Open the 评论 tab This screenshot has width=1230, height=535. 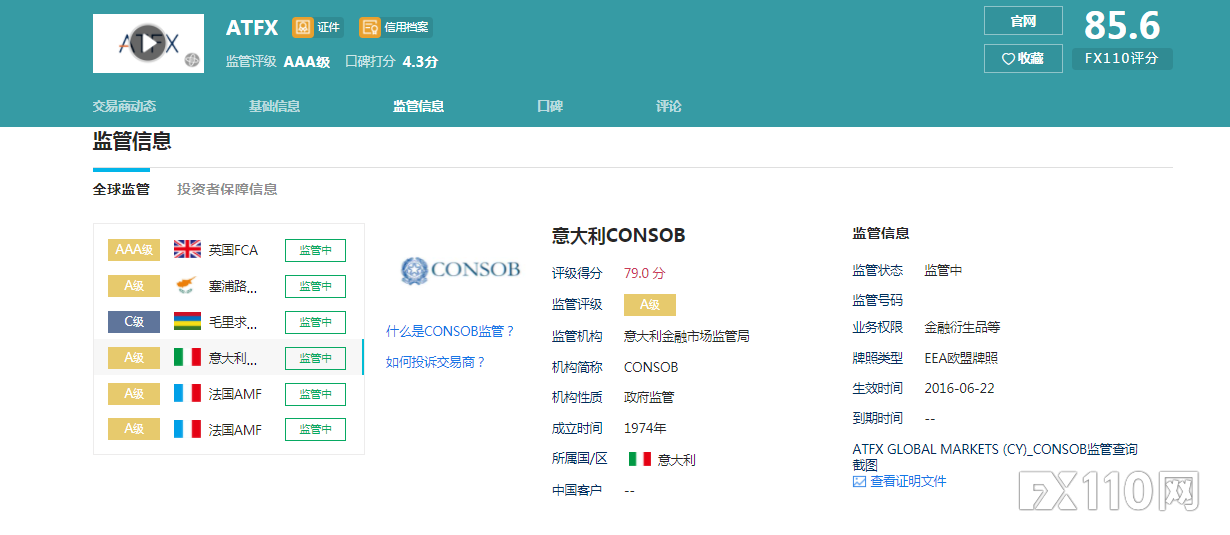click(669, 106)
